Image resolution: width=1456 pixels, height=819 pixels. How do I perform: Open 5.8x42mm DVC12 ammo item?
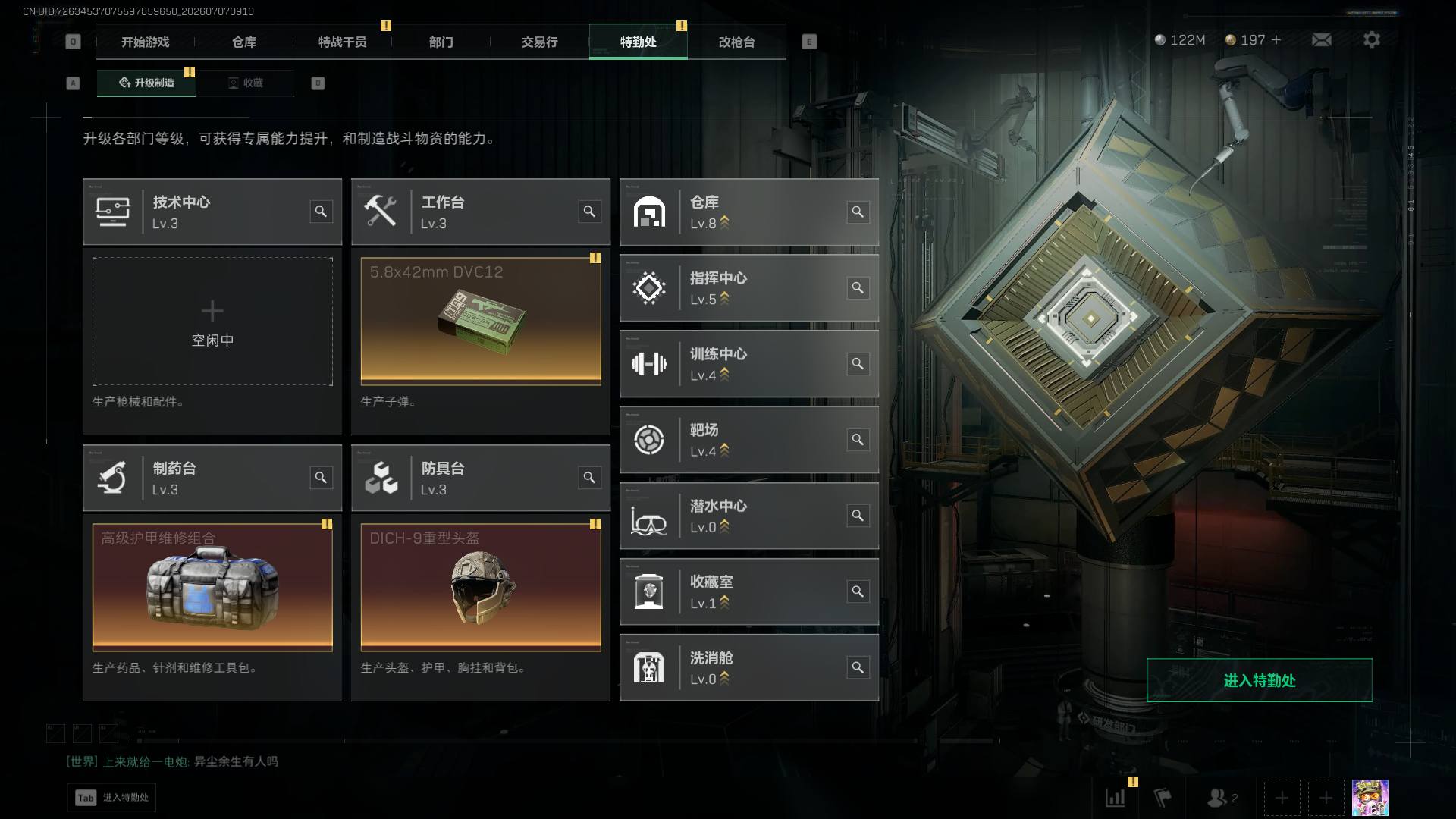pos(481,322)
